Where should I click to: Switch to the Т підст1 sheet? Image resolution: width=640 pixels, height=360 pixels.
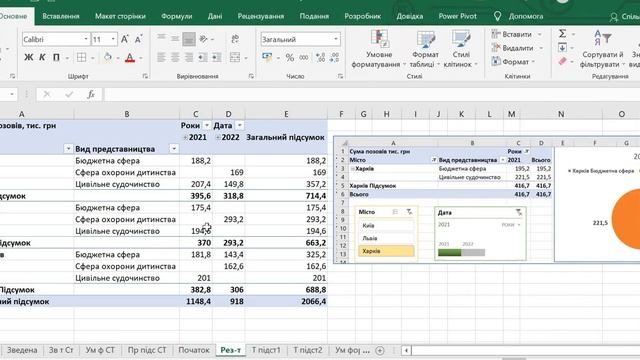[266, 350]
